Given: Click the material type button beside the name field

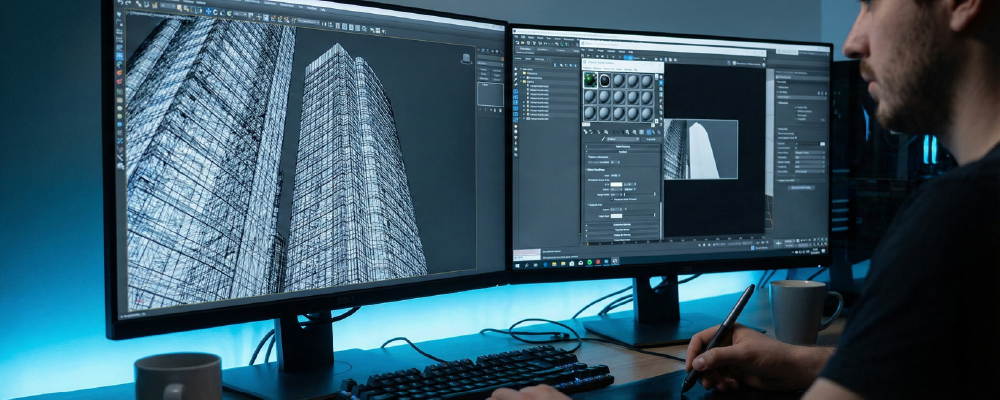Looking at the screenshot, I should [x=651, y=139].
